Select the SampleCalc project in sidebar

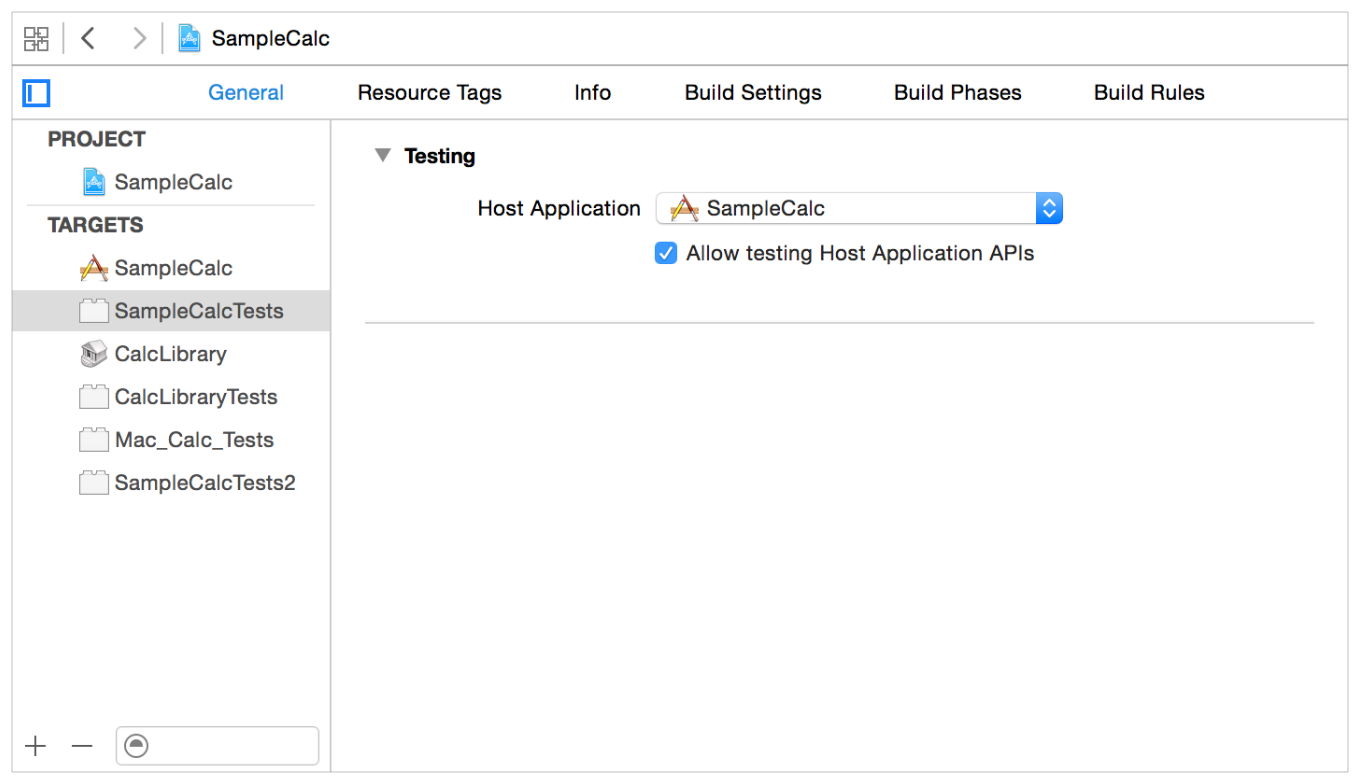pos(173,182)
